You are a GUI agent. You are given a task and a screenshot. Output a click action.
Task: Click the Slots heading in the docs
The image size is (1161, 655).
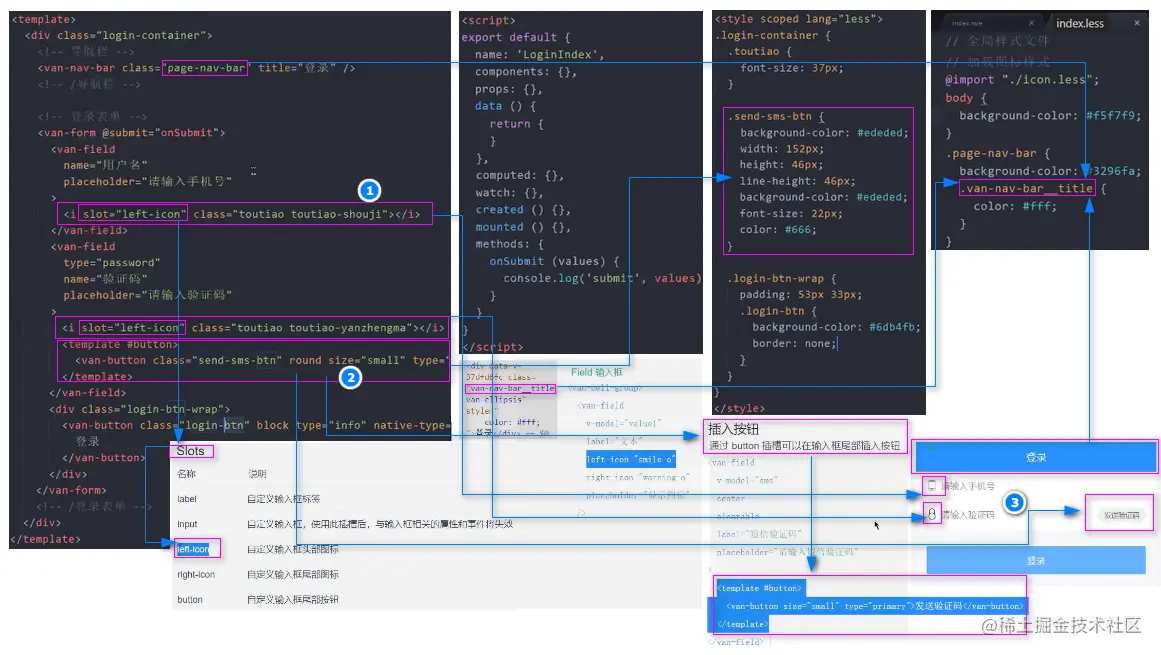click(x=190, y=451)
